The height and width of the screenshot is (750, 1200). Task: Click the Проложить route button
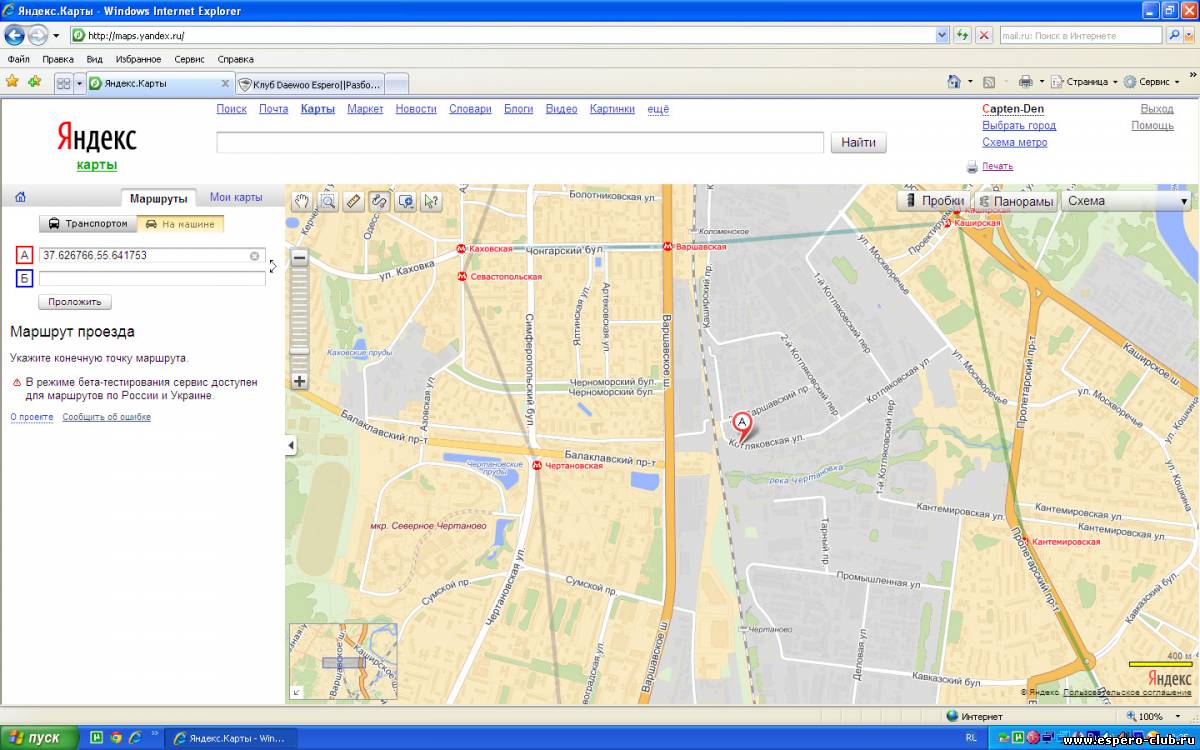coord(75,302)
